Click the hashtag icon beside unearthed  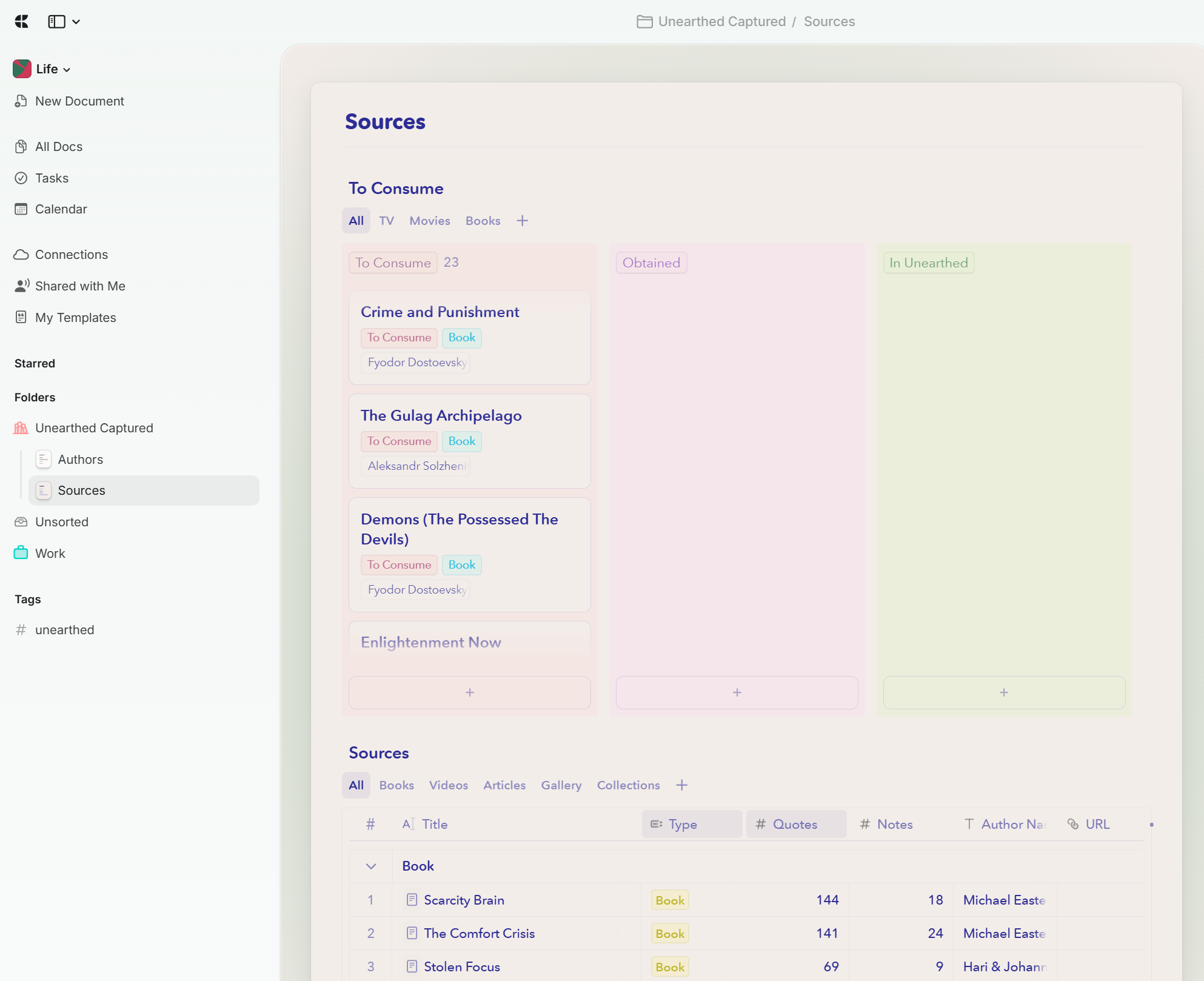pyautogui.click(x=21, y=630)
